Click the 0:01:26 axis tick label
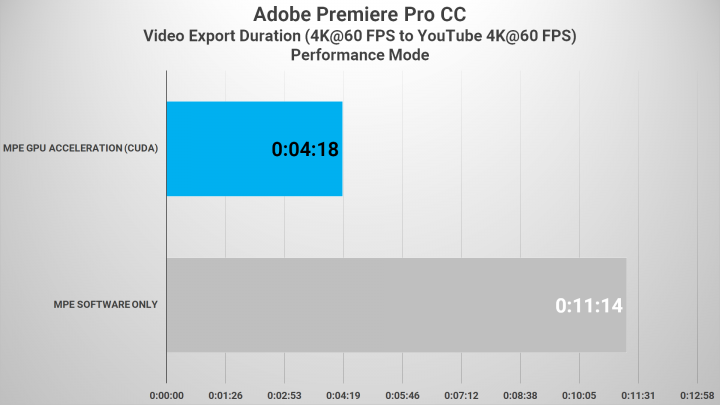The height and width of the screenshot is (405, 720). pyautogui.click(x=225, y=394)
